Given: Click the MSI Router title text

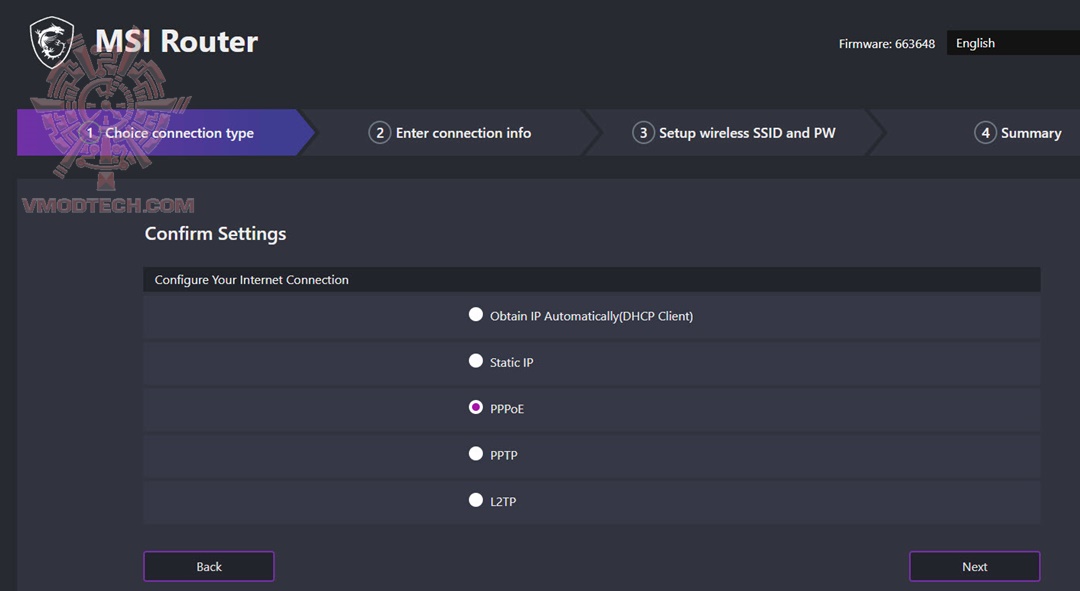Looking at the screenshot, I should (176, 41).
